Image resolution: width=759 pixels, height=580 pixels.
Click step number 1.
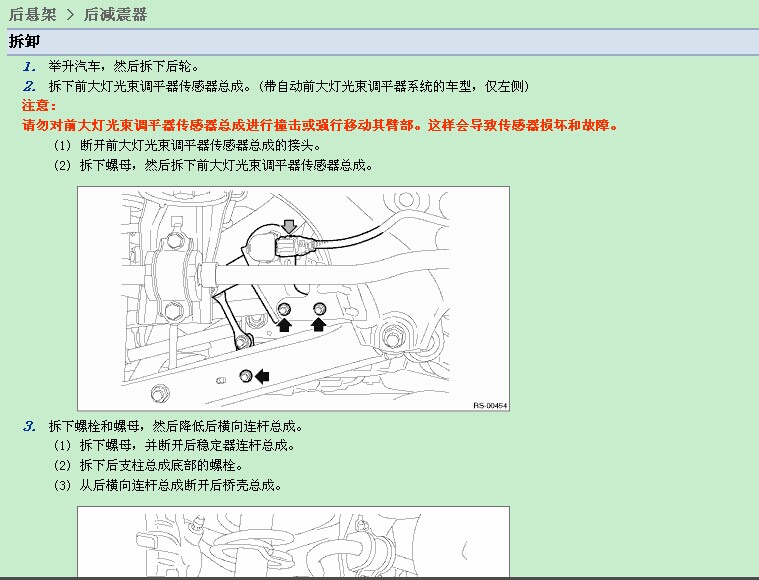click(x=29, y=66)
